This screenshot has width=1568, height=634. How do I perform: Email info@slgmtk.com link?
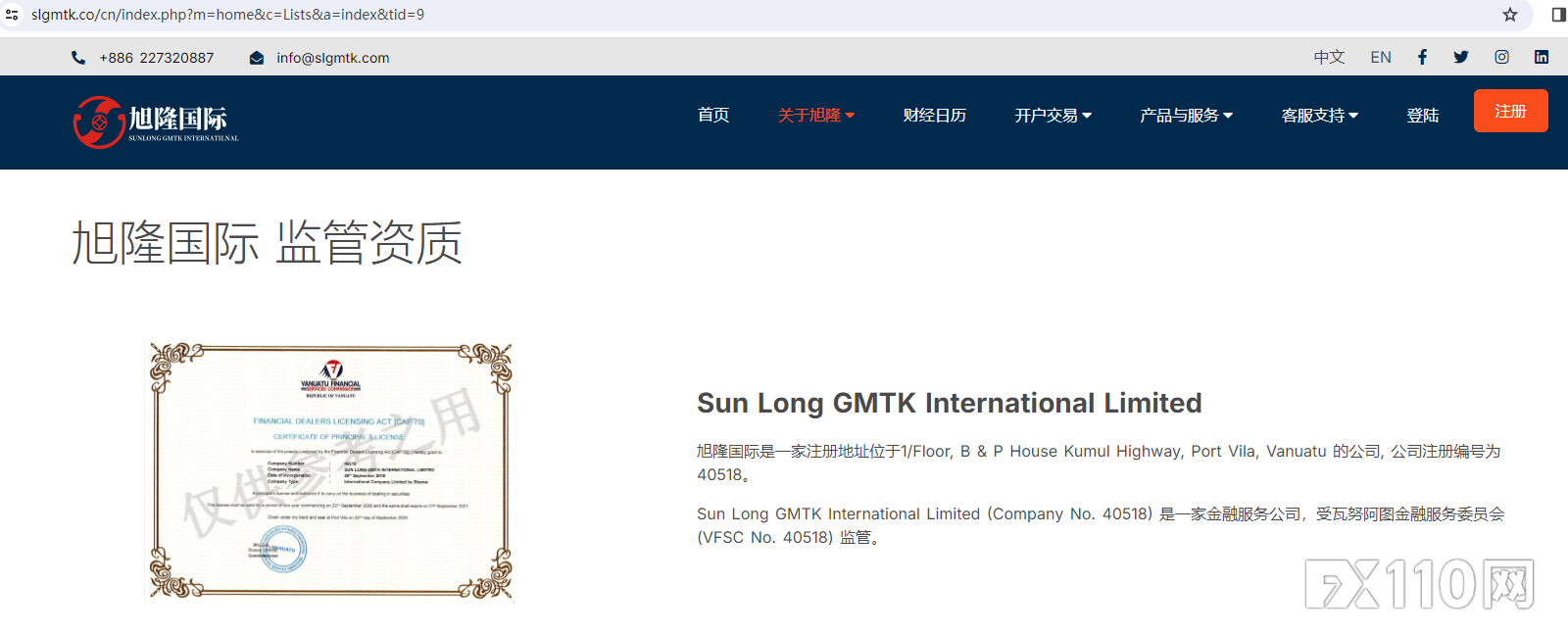coord(333,58)
